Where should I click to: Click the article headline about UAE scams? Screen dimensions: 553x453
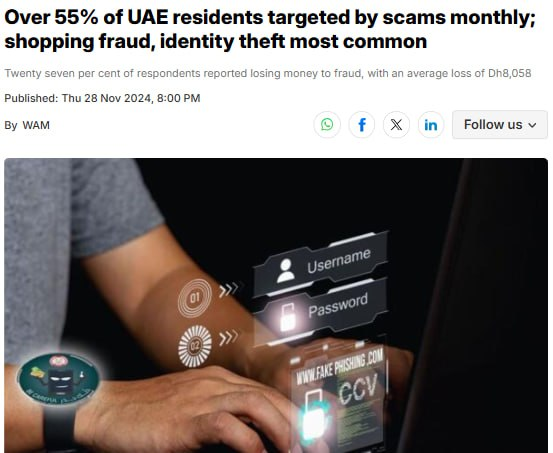[x=270, y=29]
